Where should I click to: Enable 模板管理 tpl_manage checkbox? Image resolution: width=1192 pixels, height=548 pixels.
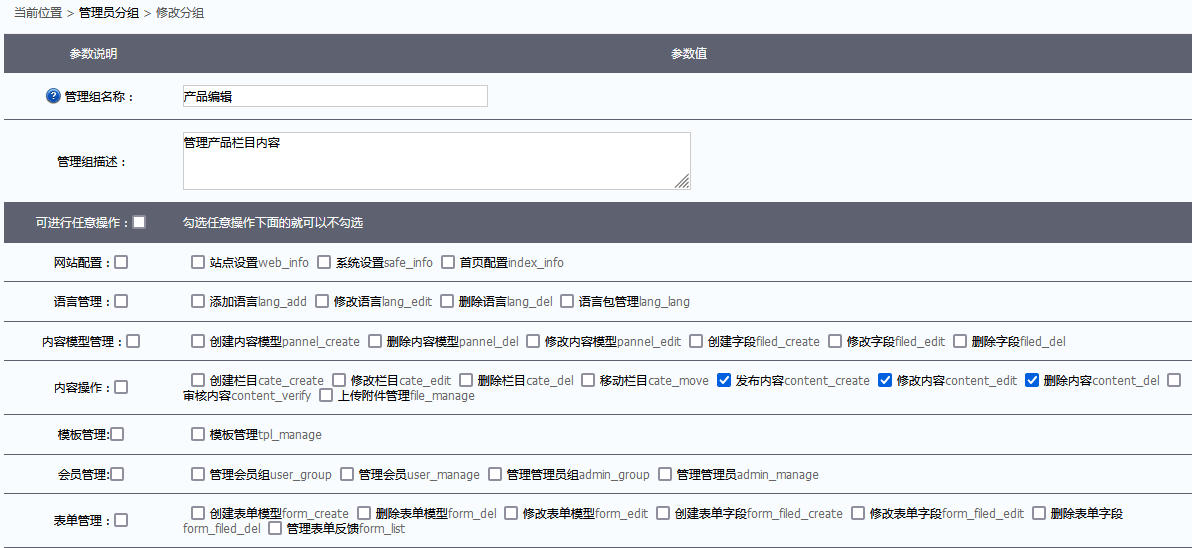pyautogui.click(x=198, y=435)
